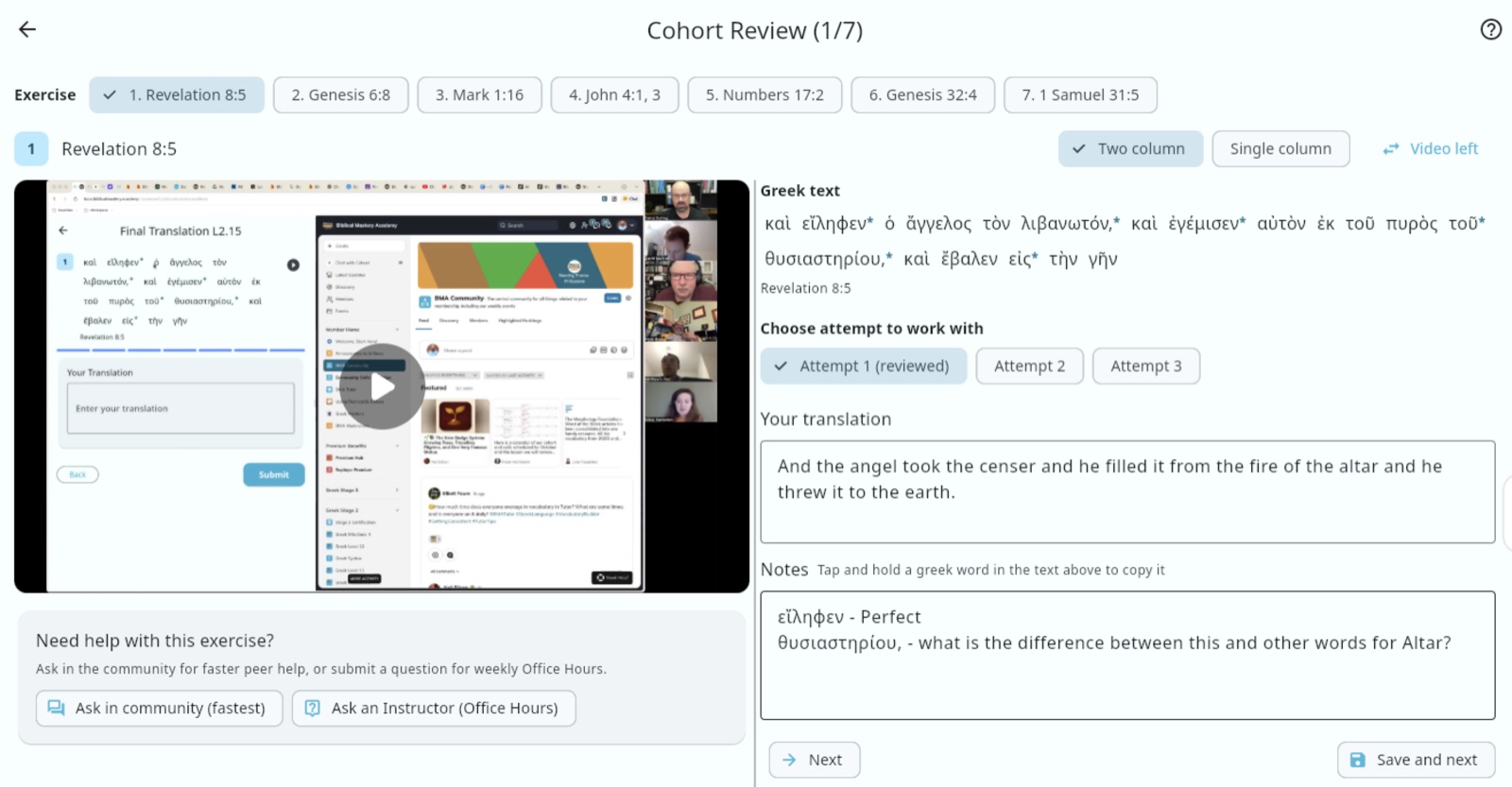Open exercise 7. 1 Samuel 31:5
The width and height of the screenshot is (1512, 787).
pyautogui.click(x=1080, y=94)
